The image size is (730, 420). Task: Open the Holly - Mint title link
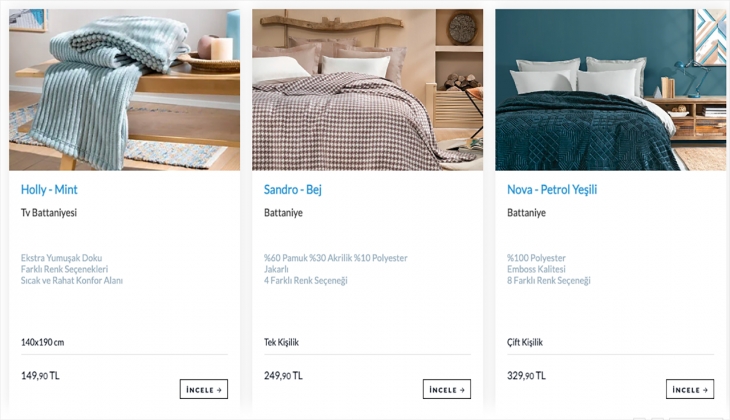point(50,189)
